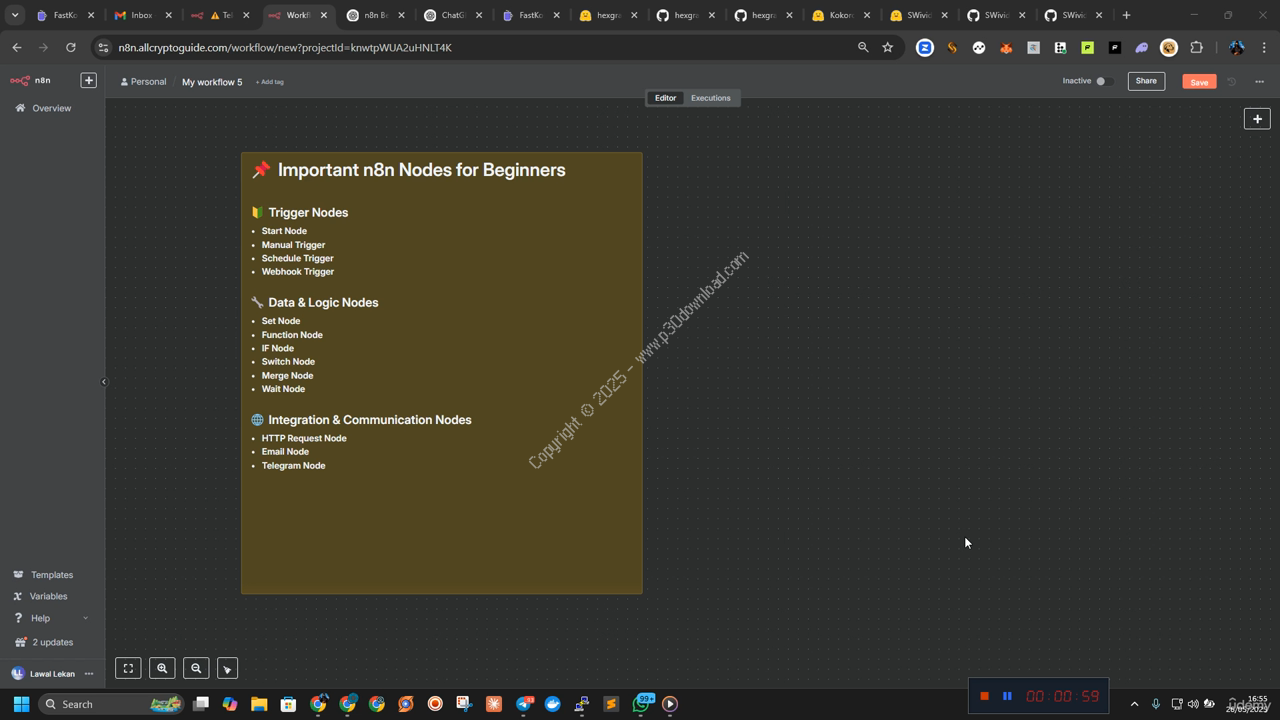Open WhatsApp from the taskbar

coord(641,704)
